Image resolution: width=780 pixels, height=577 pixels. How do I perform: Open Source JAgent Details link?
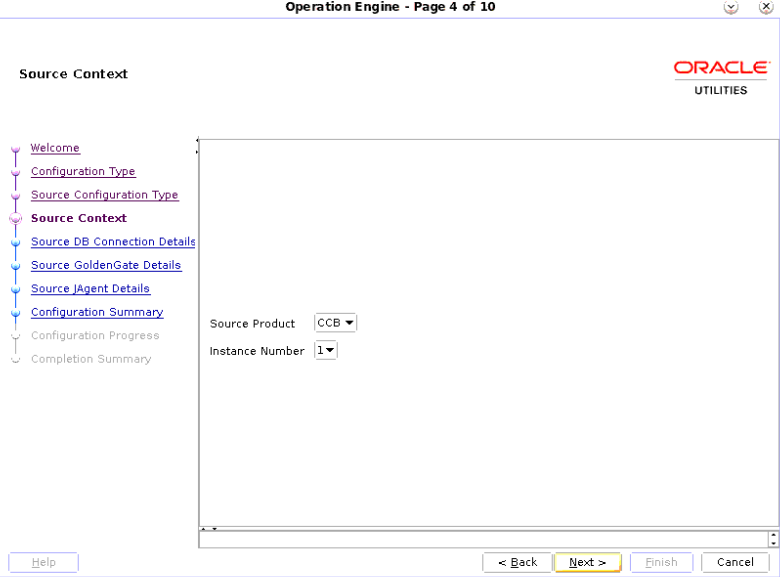90,288
